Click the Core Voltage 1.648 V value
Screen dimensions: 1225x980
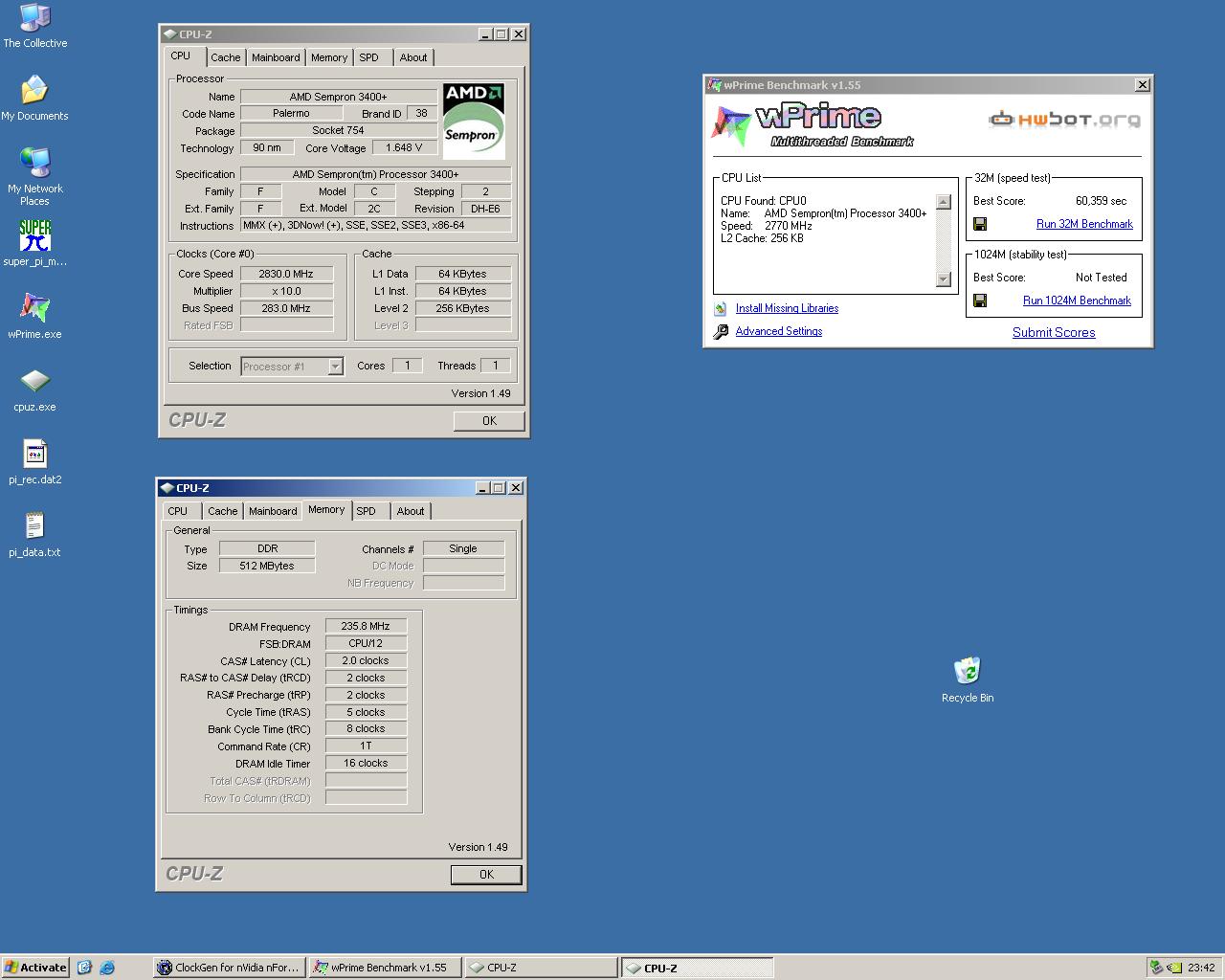pyautogui.click(x=404, y=147)
